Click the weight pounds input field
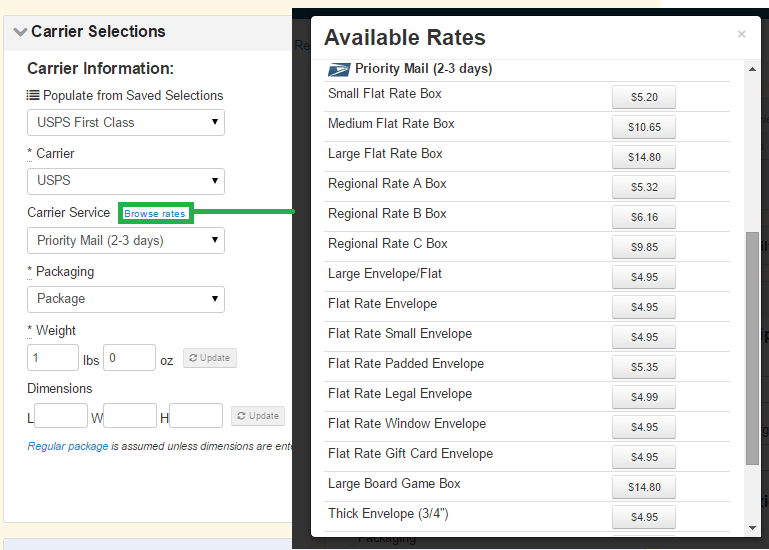 pos(53,358)
